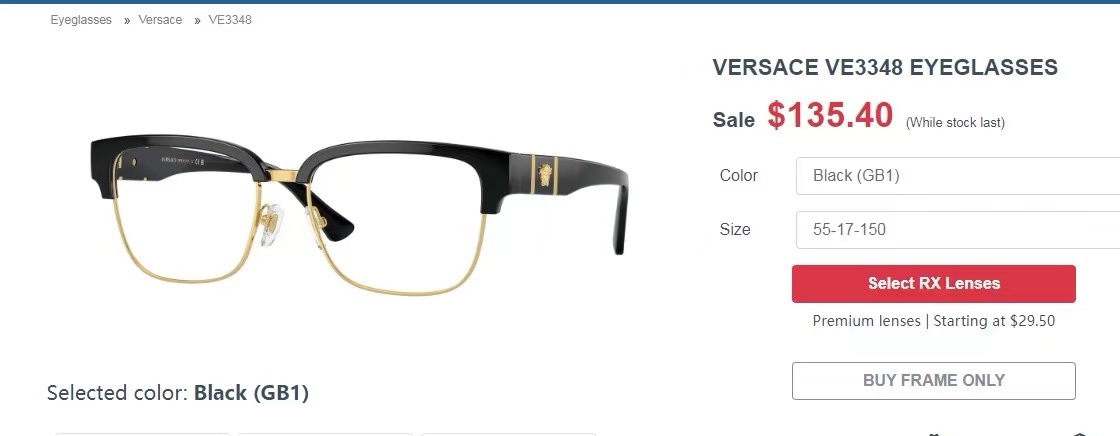Viewport: 1120px width, 436px height.
Task: Select the second color variant tile below the image
Action: 326,434
